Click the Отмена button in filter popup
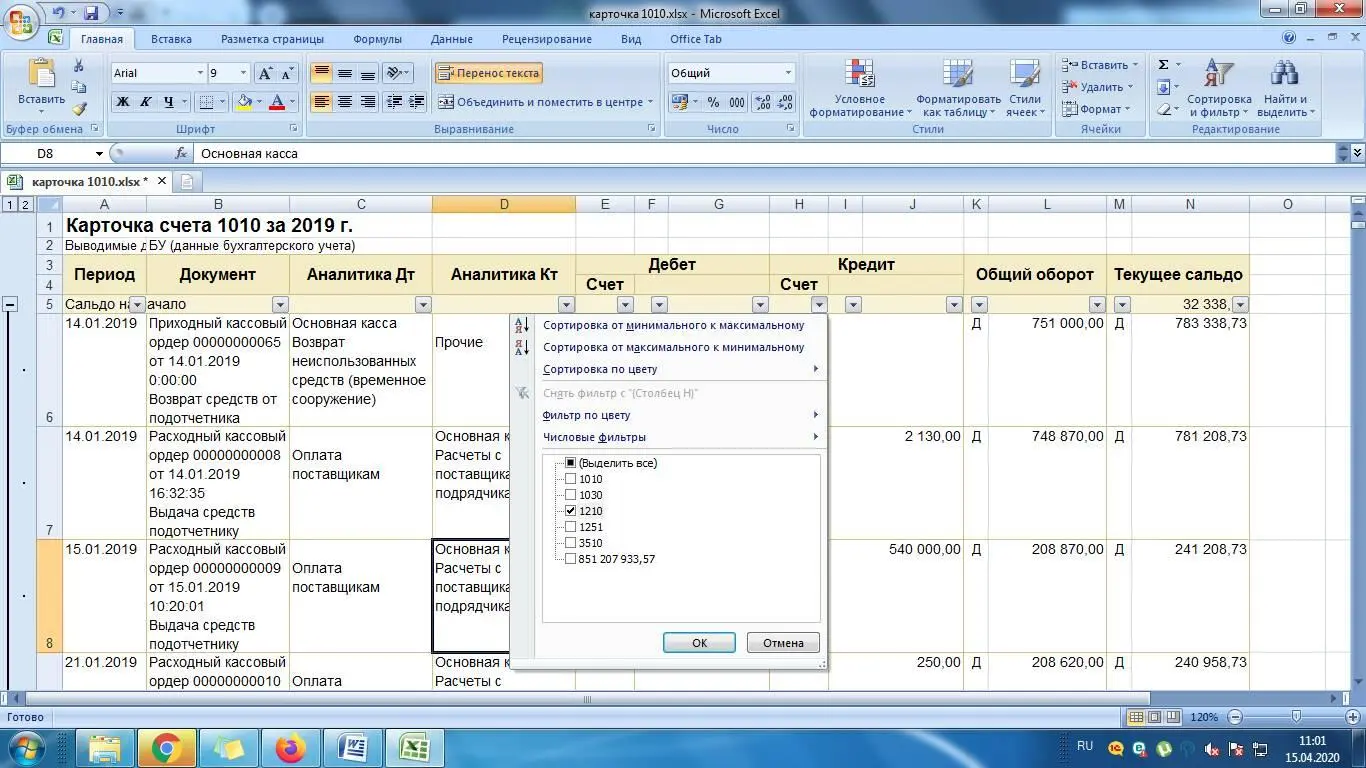The width and height of the screenshot is (1366, 768). coord(783,643)
